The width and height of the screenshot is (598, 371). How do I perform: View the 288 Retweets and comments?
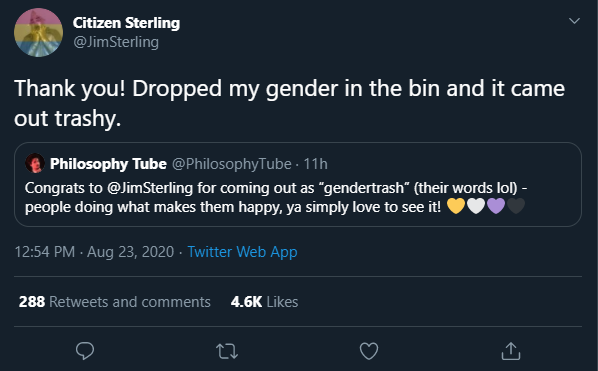114,302
